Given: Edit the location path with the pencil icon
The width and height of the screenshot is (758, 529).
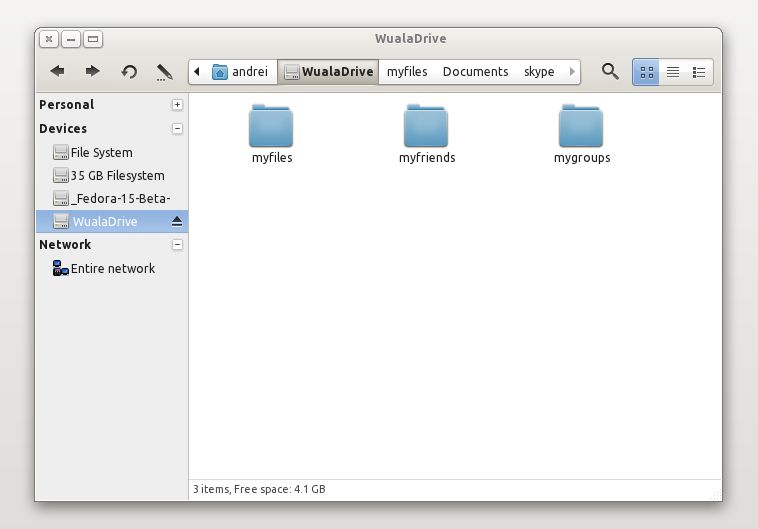Looking at the screenshot, I should 164,73.
